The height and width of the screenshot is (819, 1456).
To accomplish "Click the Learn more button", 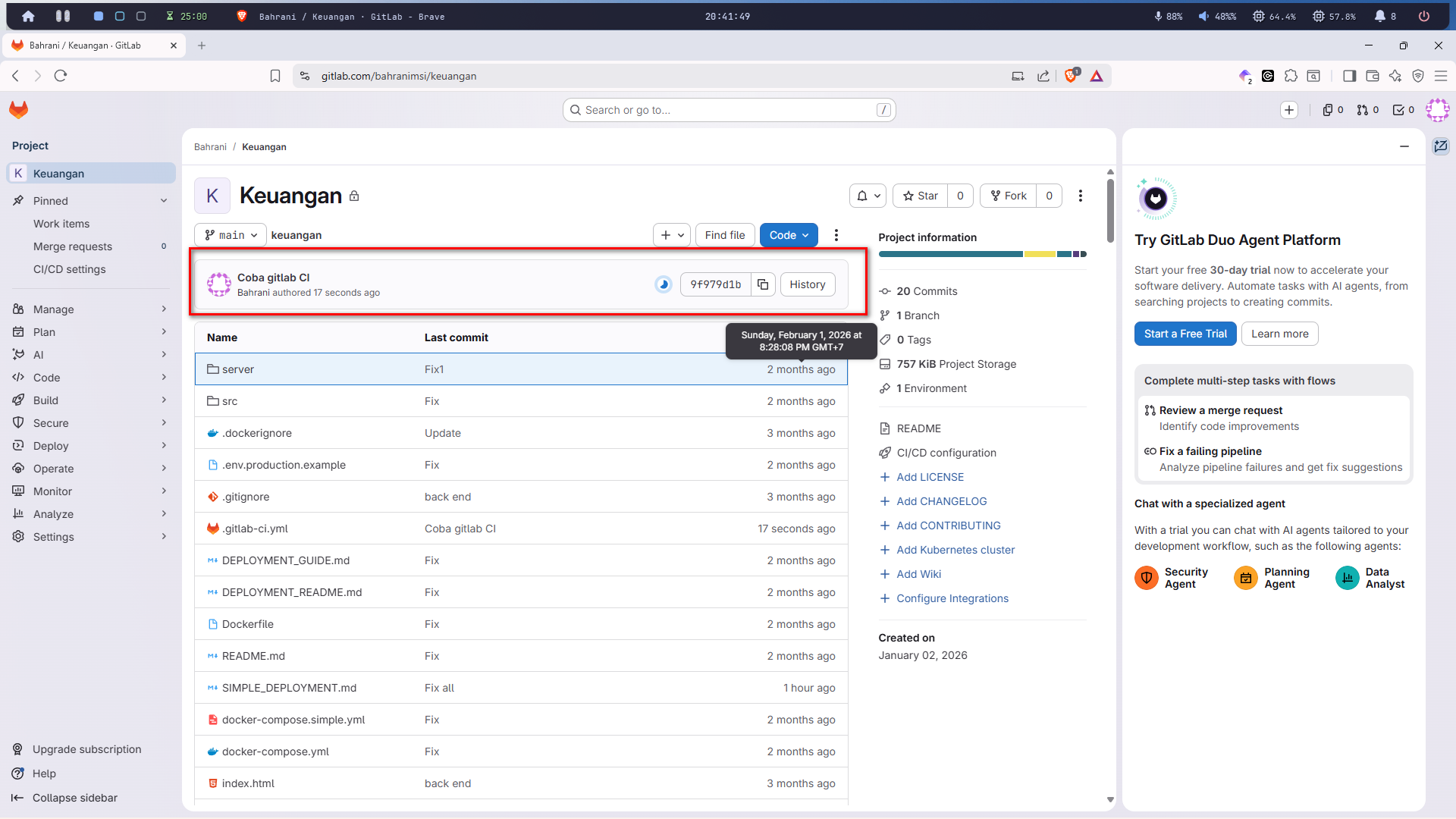I will pyautogui.click(x=1280, y=334).
